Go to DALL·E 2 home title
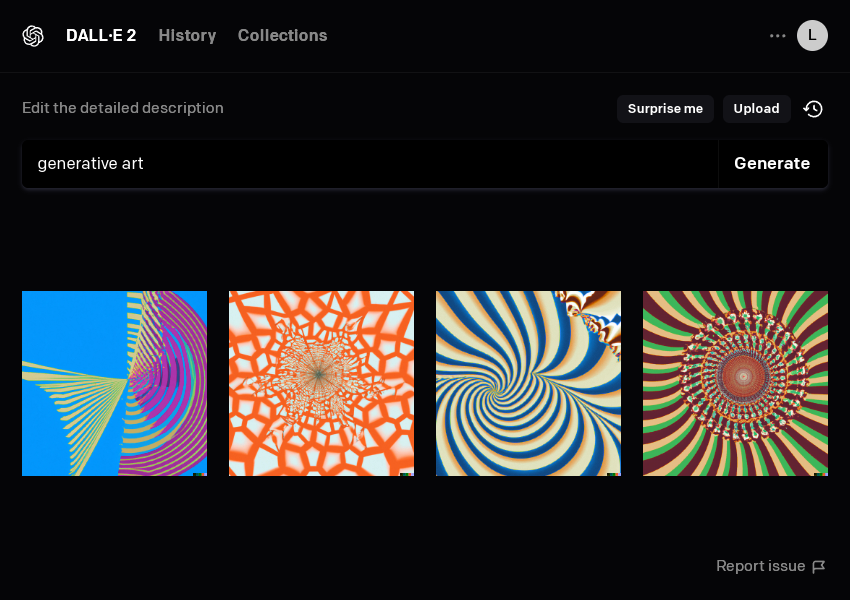The image size is (850, 600). click(x=101, y=36)
